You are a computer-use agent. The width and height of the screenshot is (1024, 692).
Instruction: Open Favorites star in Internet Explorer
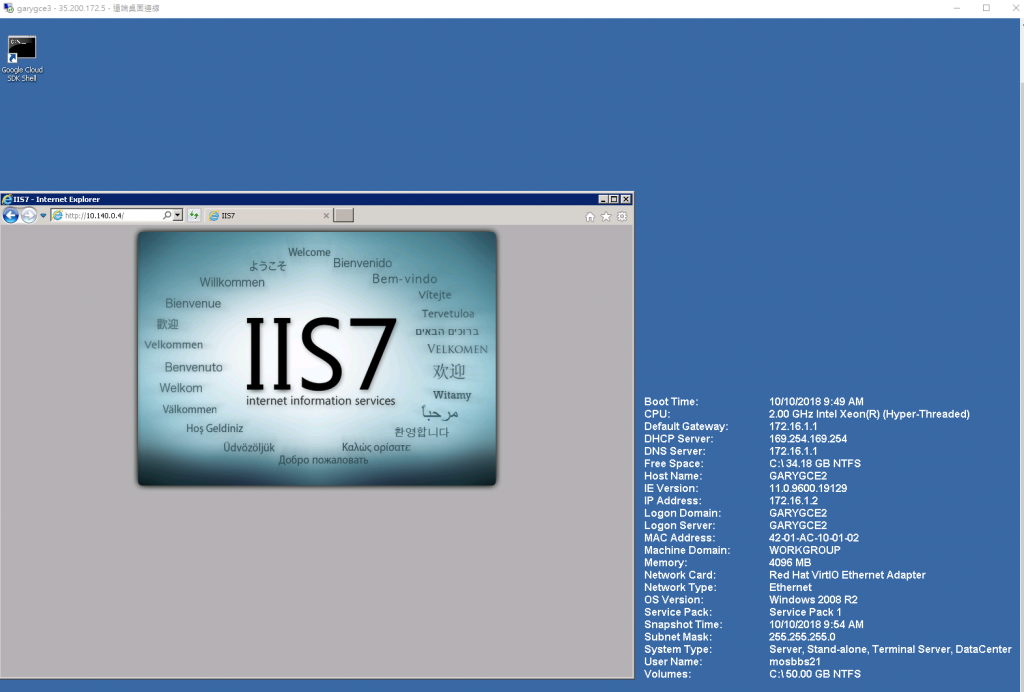[x=606, y=217]
